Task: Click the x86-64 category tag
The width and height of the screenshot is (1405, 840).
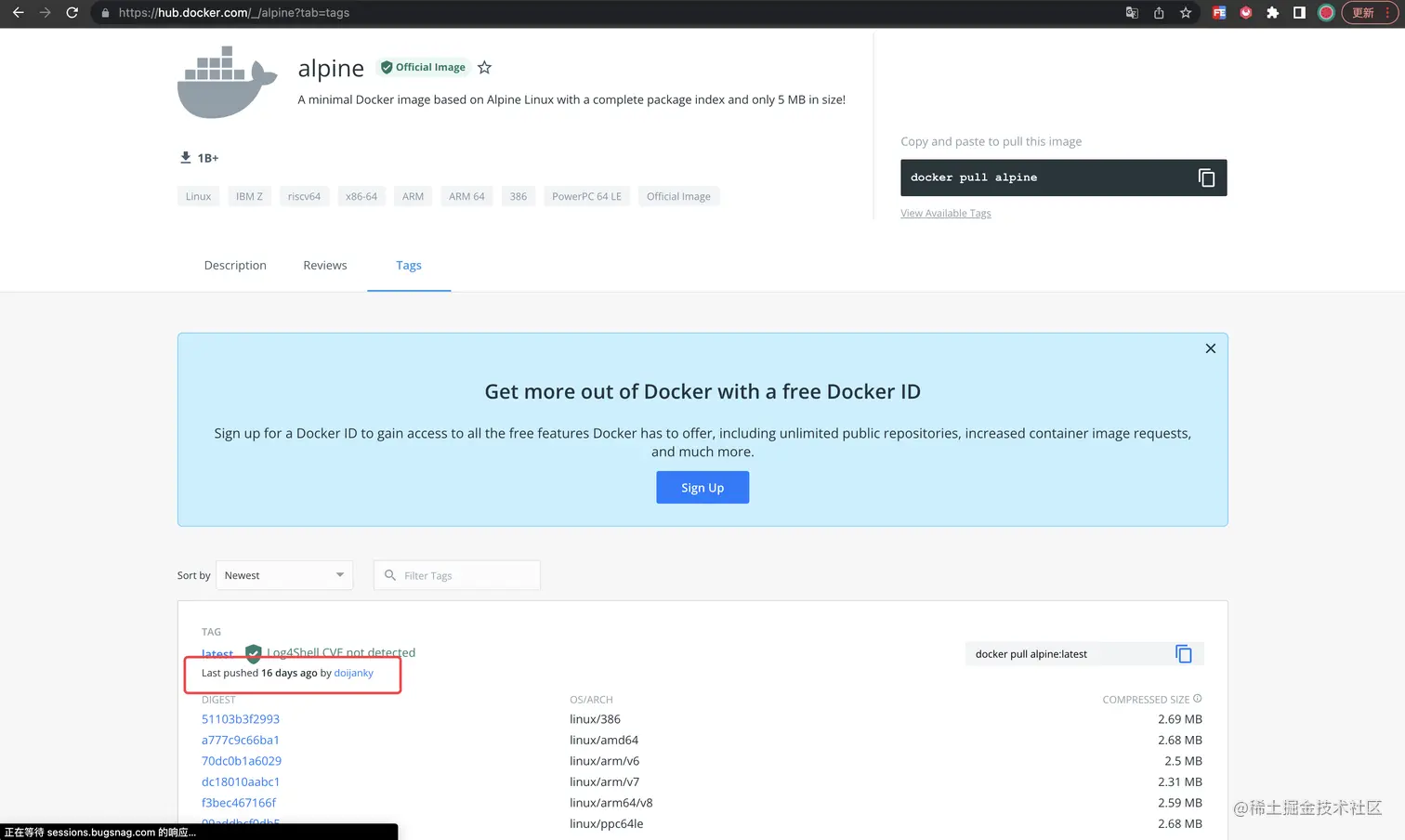Action: click(361, 196)
